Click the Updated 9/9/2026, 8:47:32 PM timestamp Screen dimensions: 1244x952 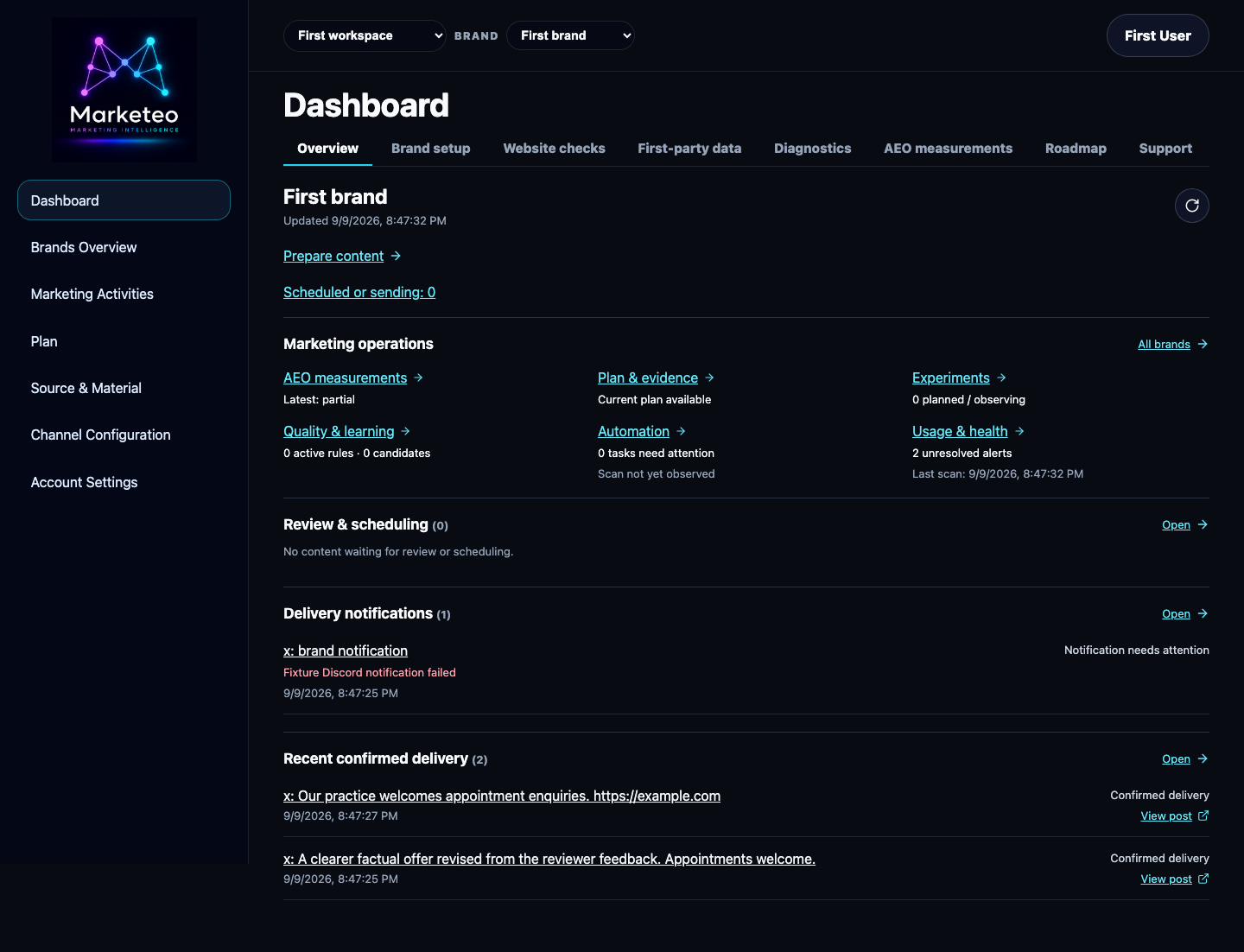tap(365, 220)
